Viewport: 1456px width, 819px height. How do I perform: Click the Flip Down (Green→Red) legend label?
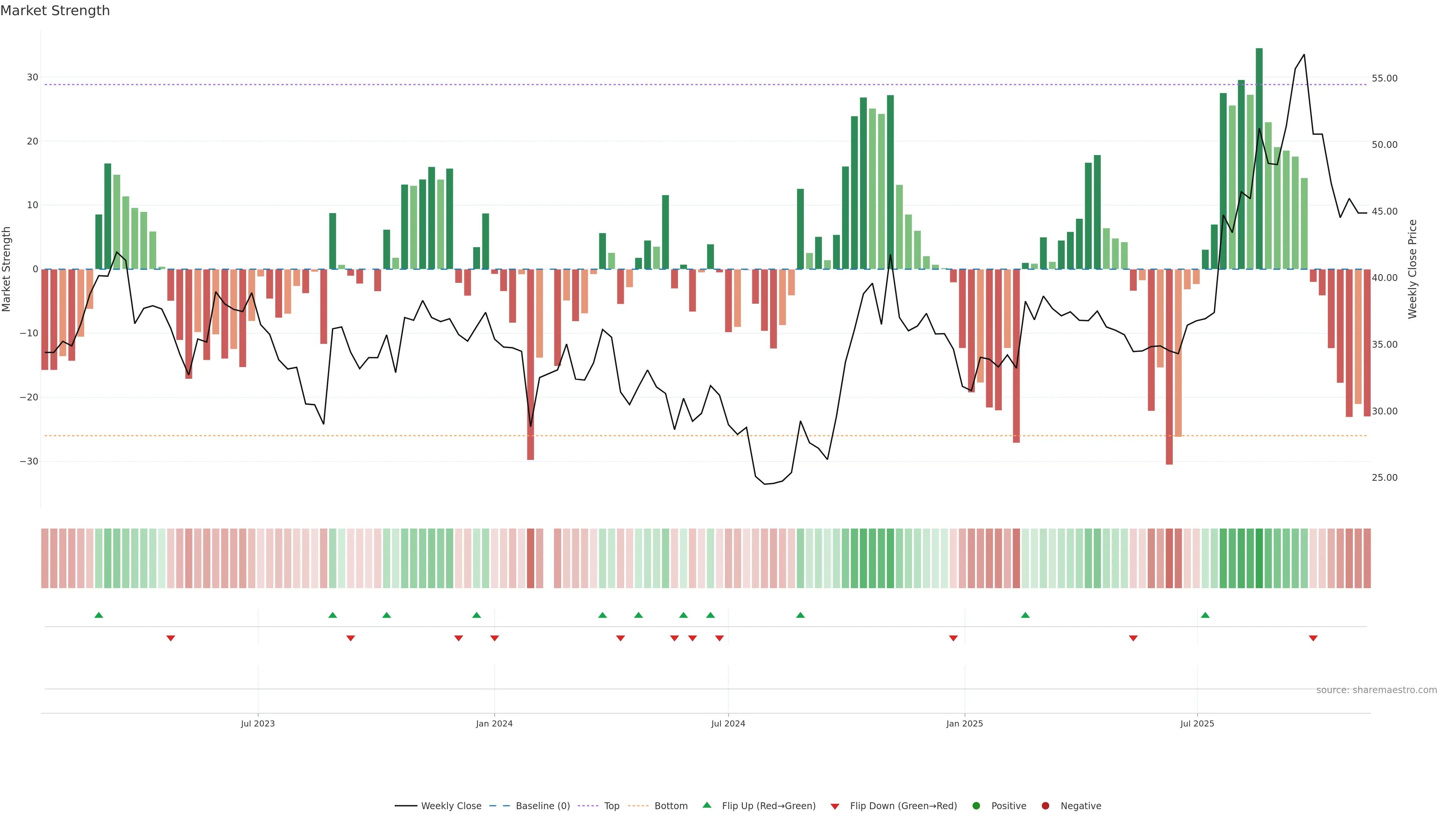[x=903, y=805]
